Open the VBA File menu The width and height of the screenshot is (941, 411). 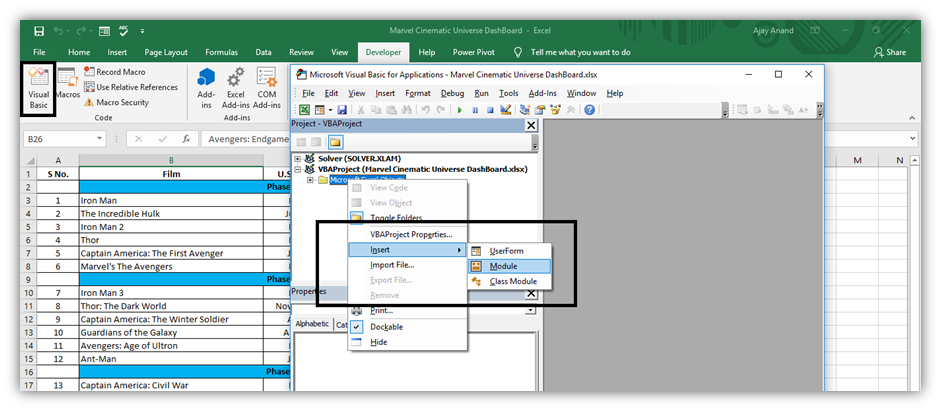(308, 93)
